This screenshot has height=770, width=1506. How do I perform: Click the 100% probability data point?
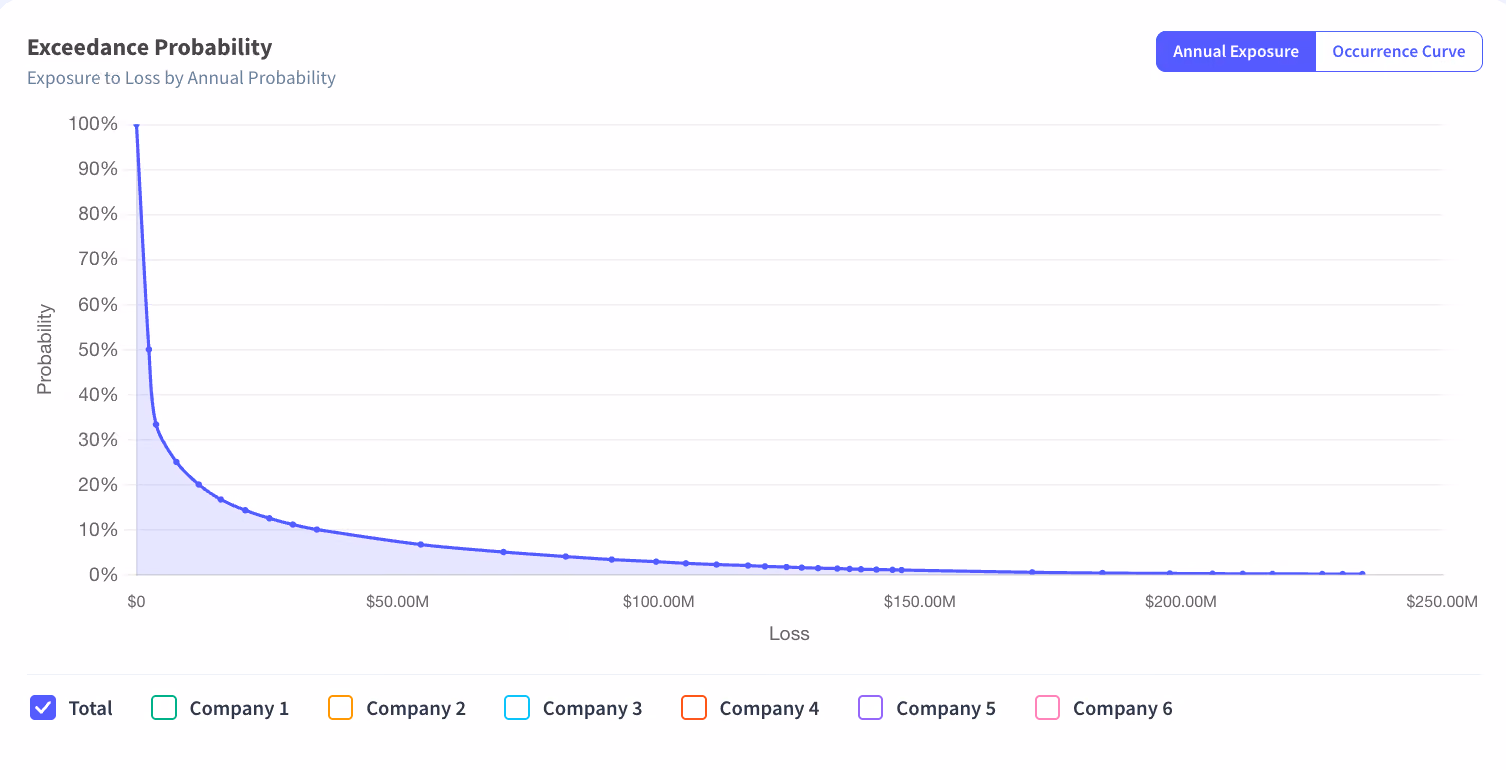tap(136, 125)
